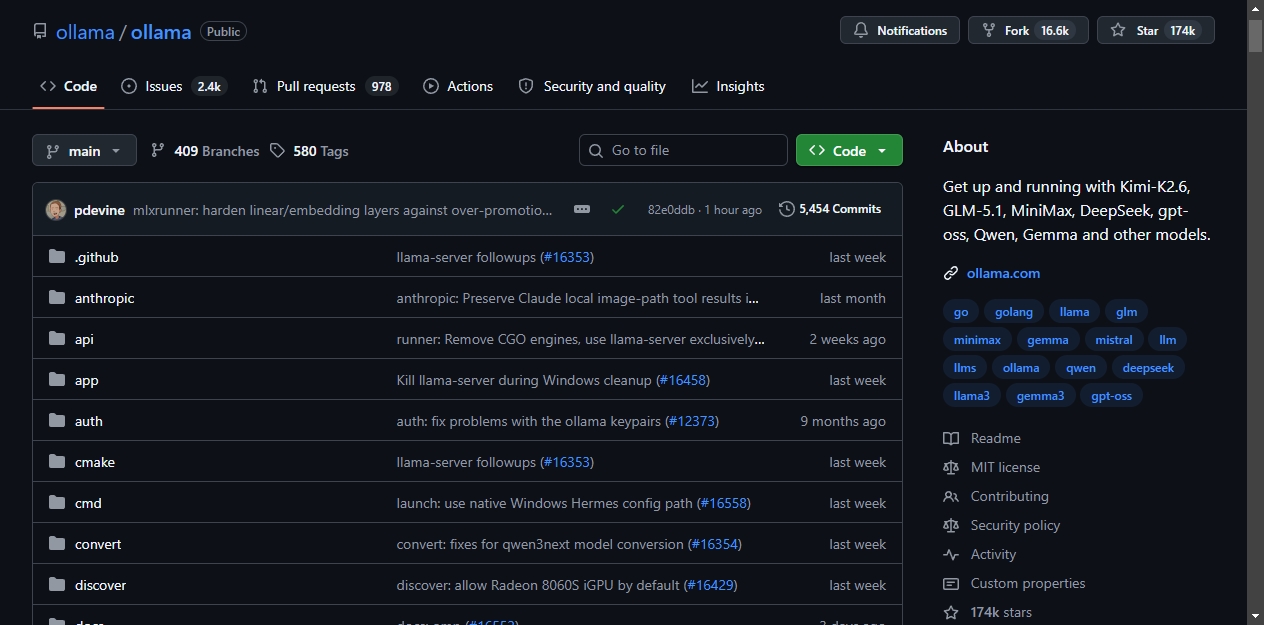Open the api folder

[x=84, y=339]
